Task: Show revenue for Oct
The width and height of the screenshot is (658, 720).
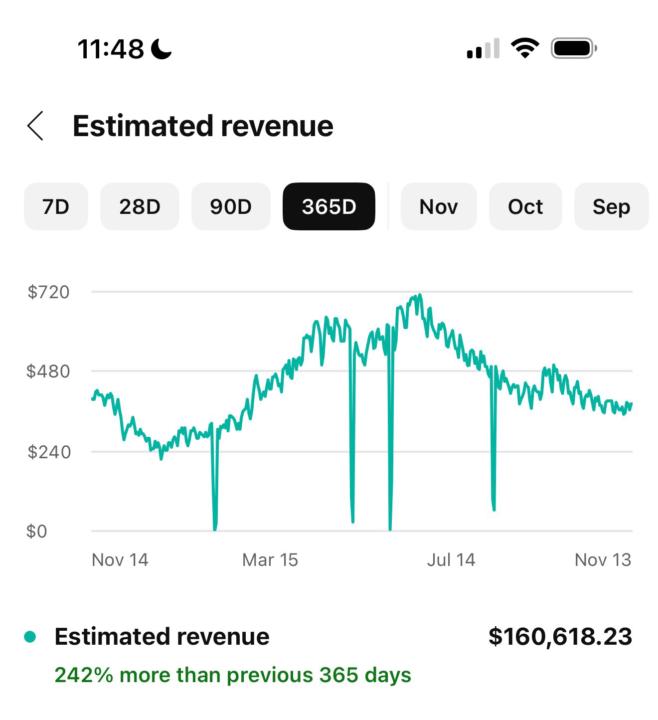Action: click(x=525, y=207)
